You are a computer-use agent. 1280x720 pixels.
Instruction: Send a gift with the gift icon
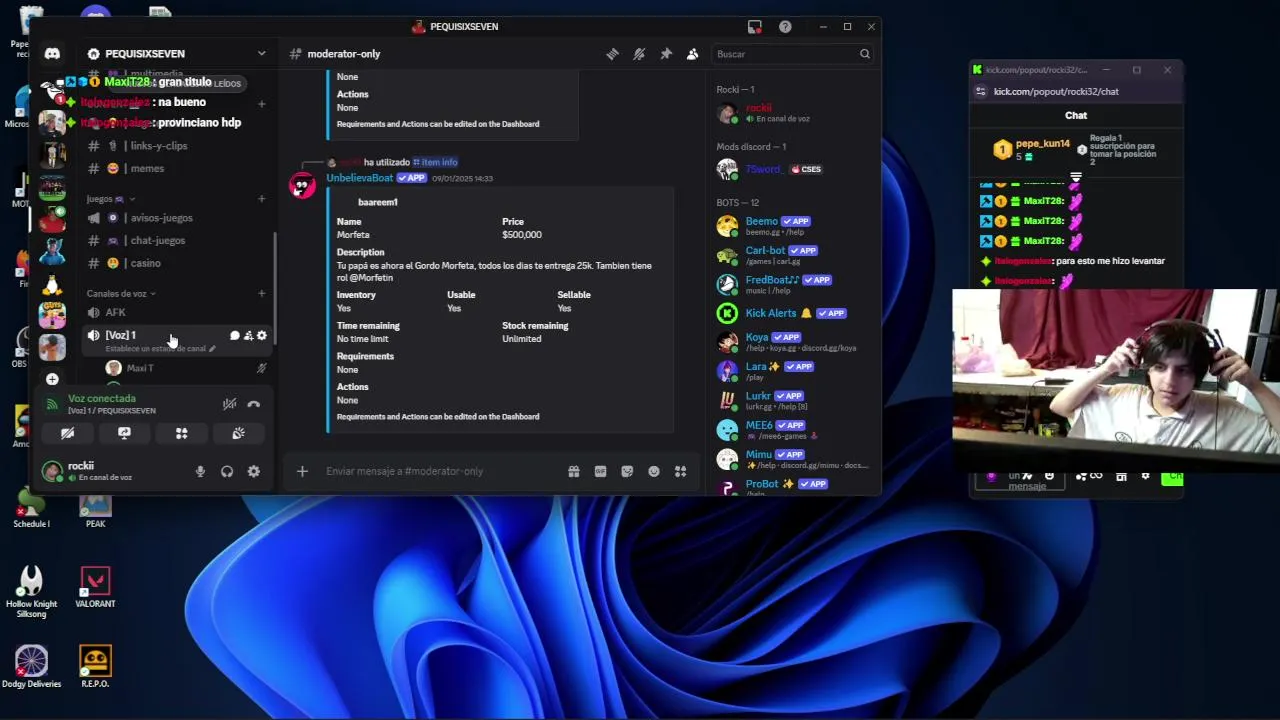[x=574, y=472]
